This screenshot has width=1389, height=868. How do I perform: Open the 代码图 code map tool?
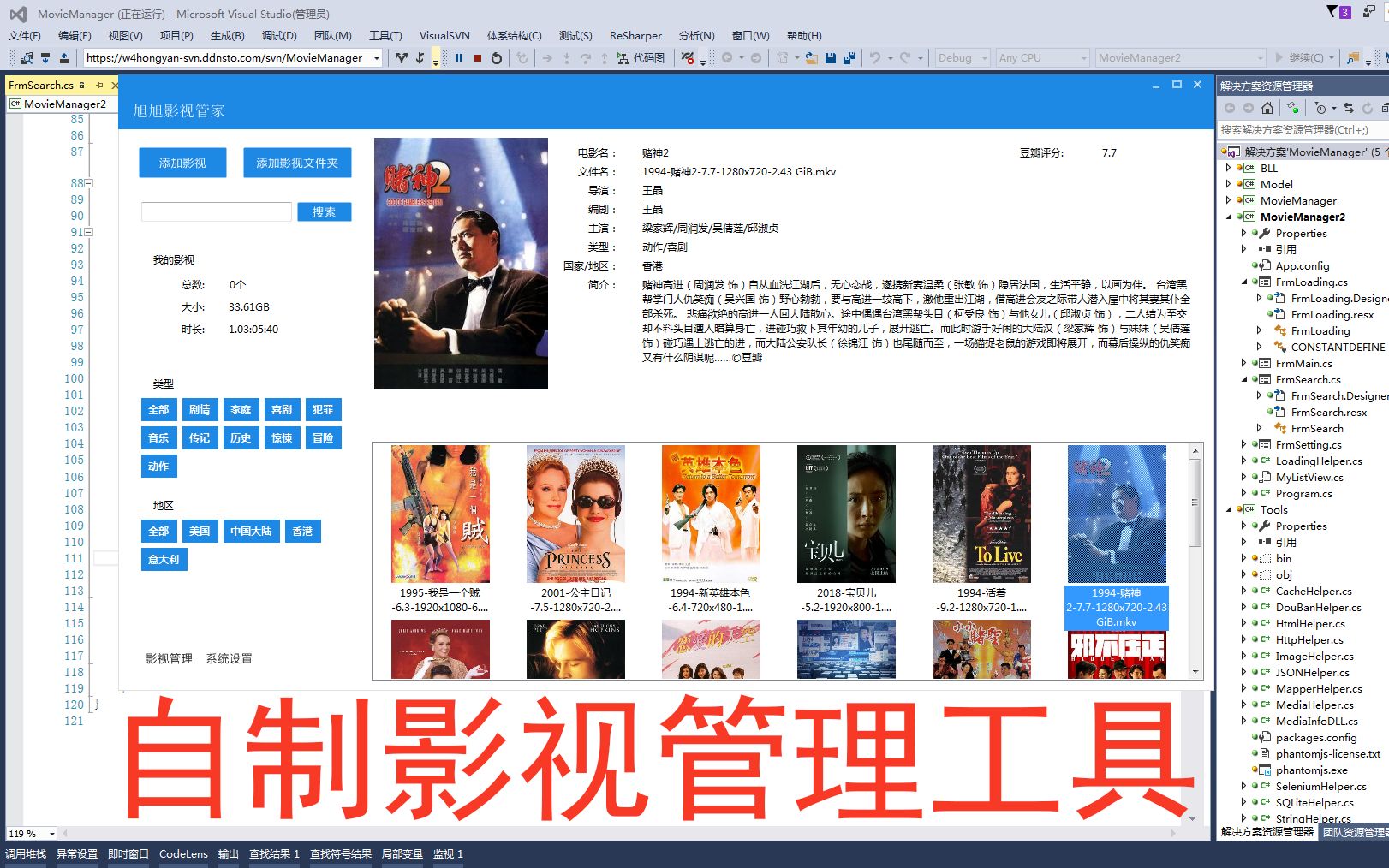[640, 58]
